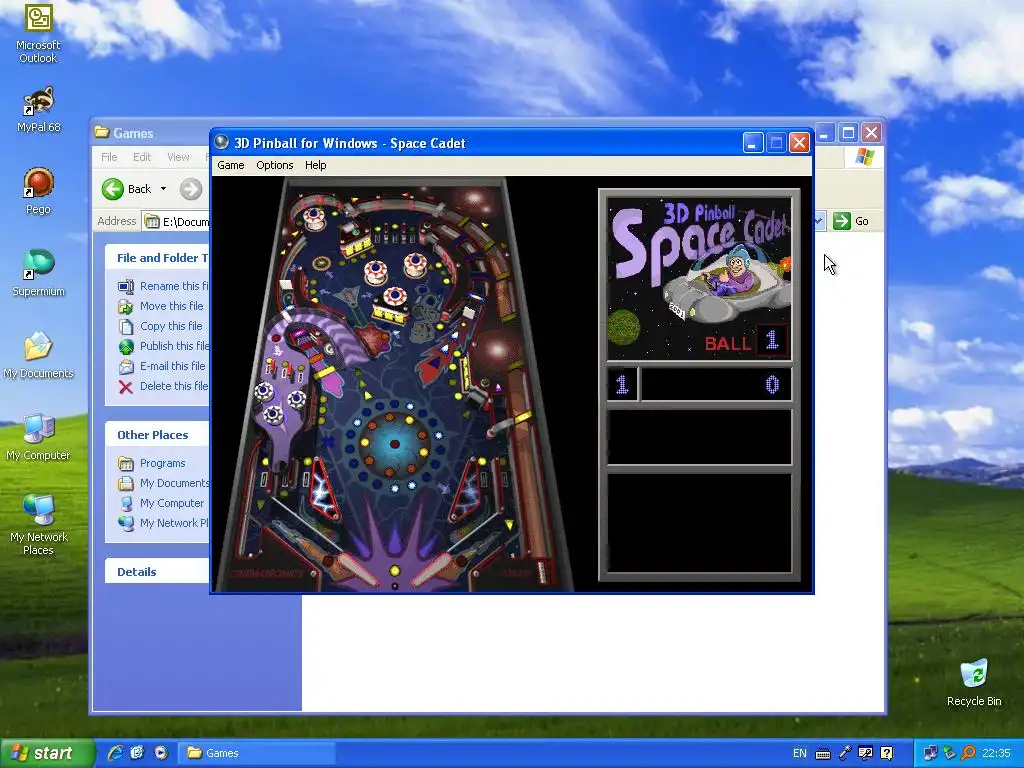Screen dimensions: 1024x768
Task: Click the Move this file icon
Action: pyautogui.click(x=126, y=306)
